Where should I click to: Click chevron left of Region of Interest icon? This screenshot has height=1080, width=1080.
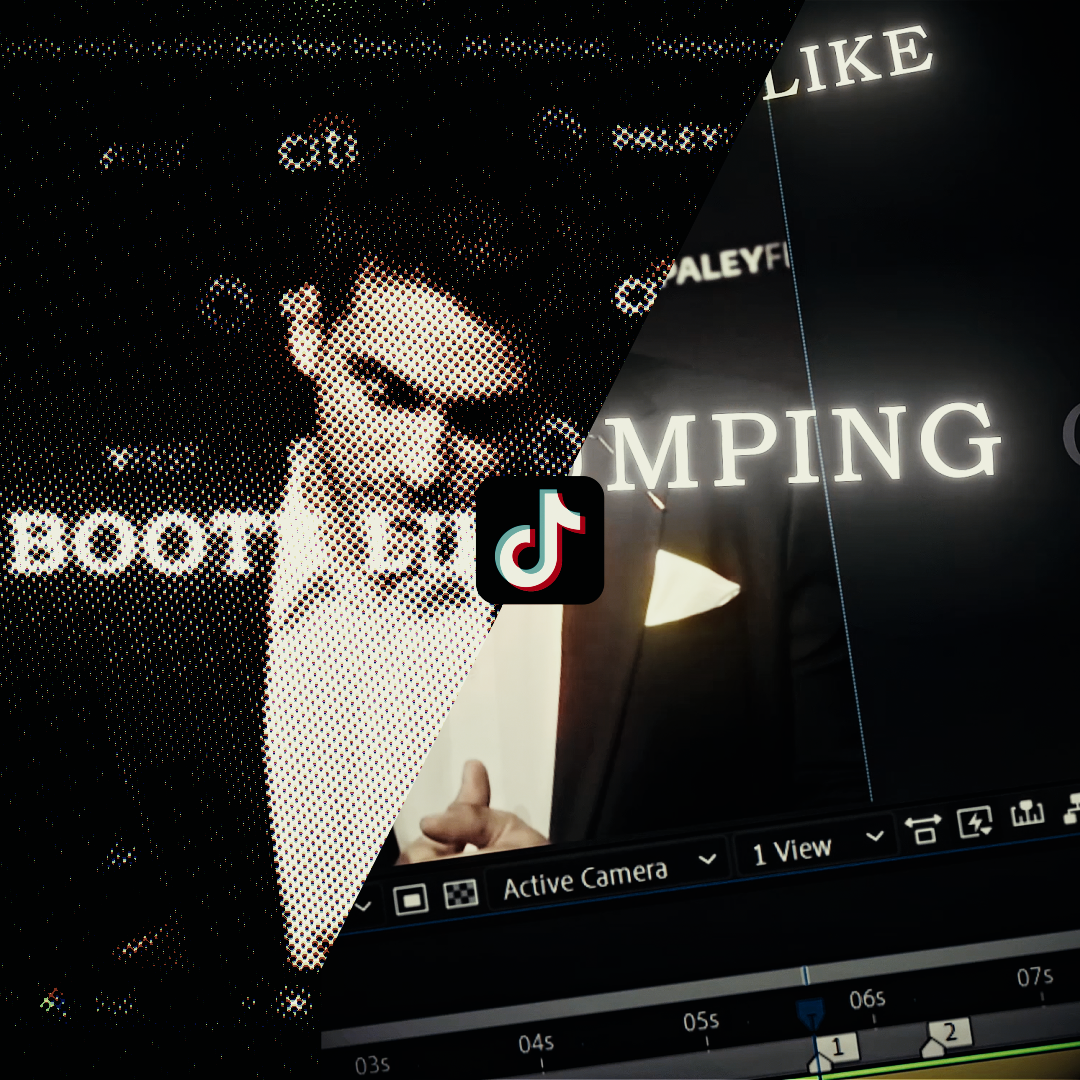[362, 906]
